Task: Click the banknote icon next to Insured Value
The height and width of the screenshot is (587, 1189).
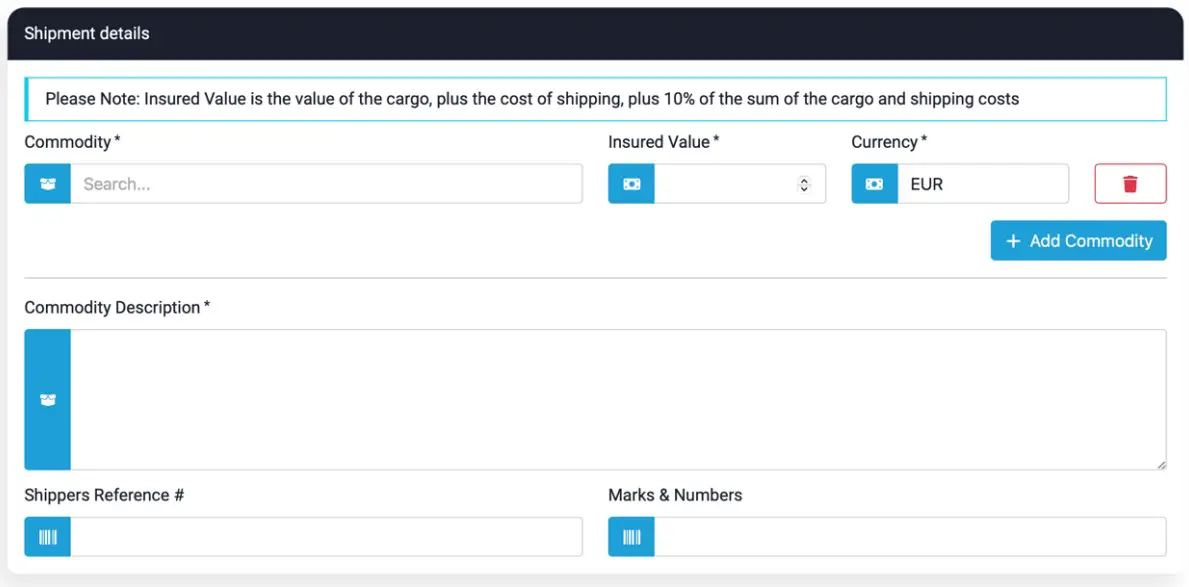Action: [x=630, y=183]
